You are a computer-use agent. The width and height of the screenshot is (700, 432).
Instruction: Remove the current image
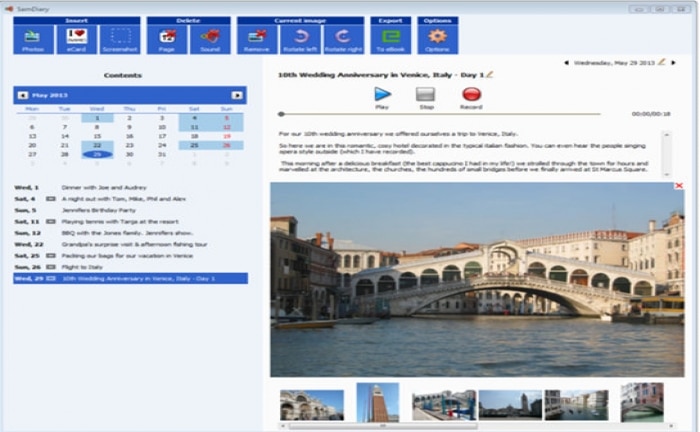click(x=257, y=38)
